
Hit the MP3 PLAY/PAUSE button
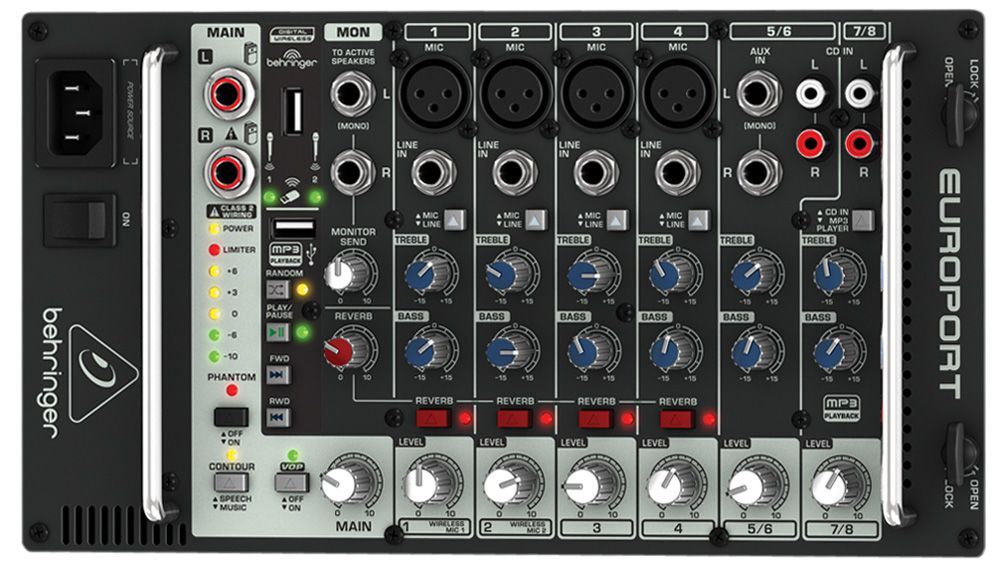click(x=277, y=332)
